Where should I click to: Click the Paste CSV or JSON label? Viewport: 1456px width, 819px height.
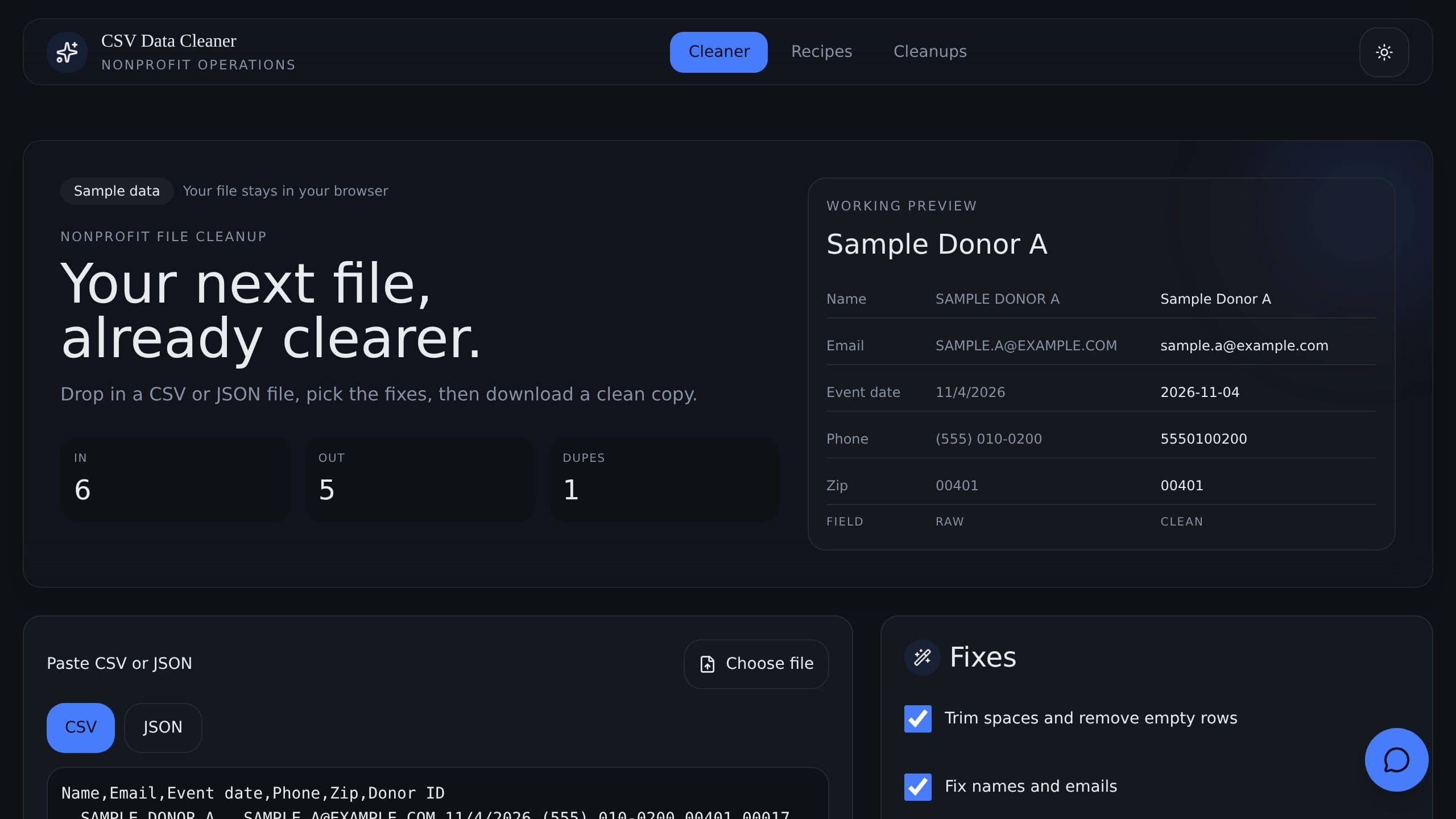coord(119,664)
